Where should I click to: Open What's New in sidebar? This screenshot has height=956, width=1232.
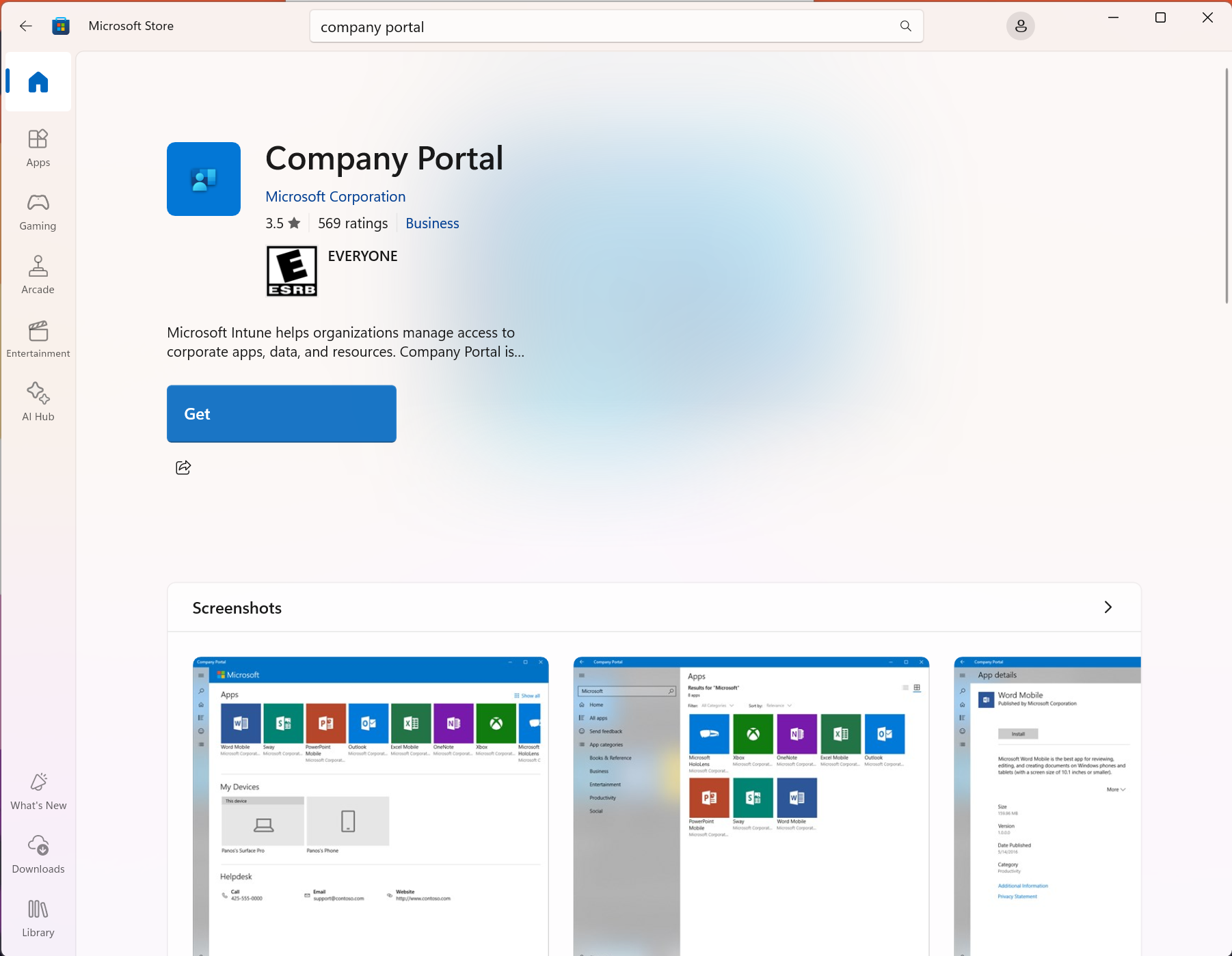coord(38,791)
